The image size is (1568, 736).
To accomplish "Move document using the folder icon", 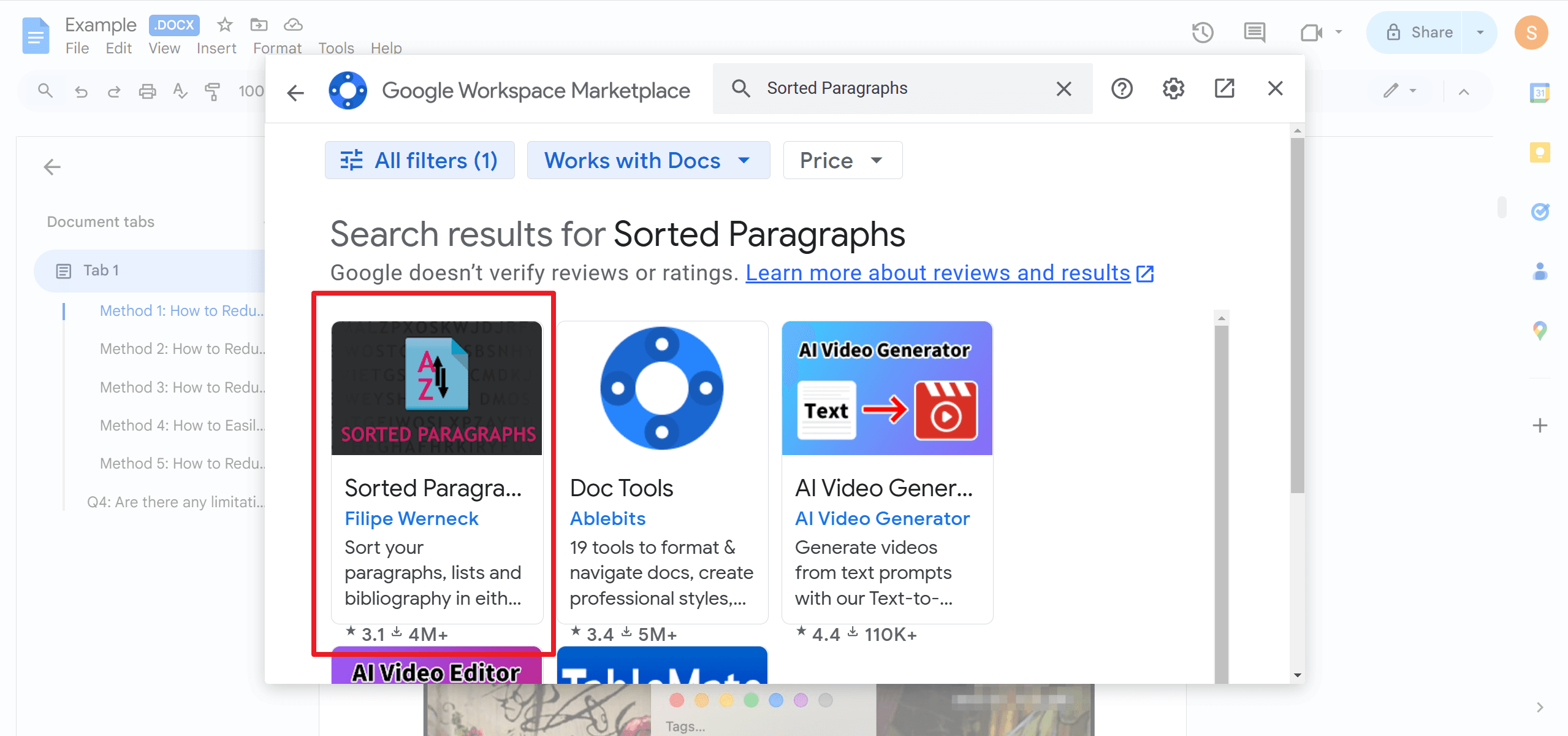I will pyautogui.click(x=259, y=25).
